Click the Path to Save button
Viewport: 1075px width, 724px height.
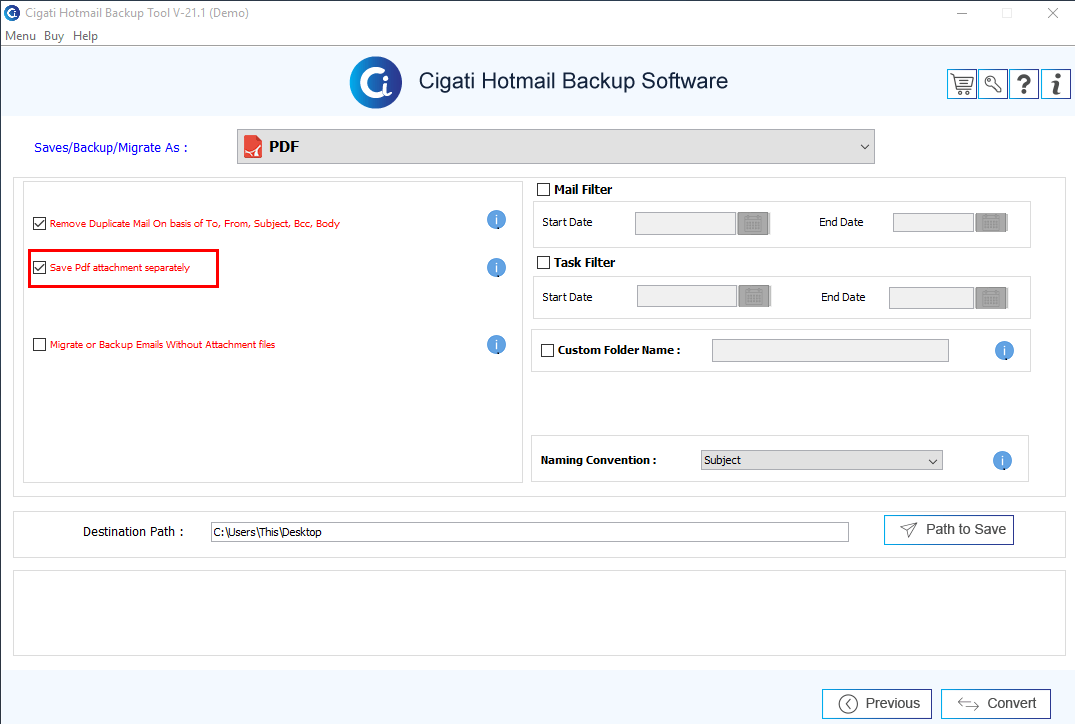click(x=949, y=530)
